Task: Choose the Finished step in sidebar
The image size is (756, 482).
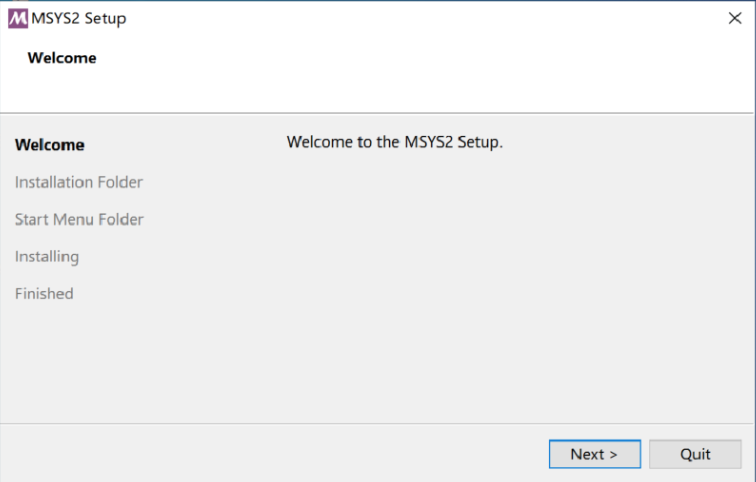Action: tap(44, 293)
